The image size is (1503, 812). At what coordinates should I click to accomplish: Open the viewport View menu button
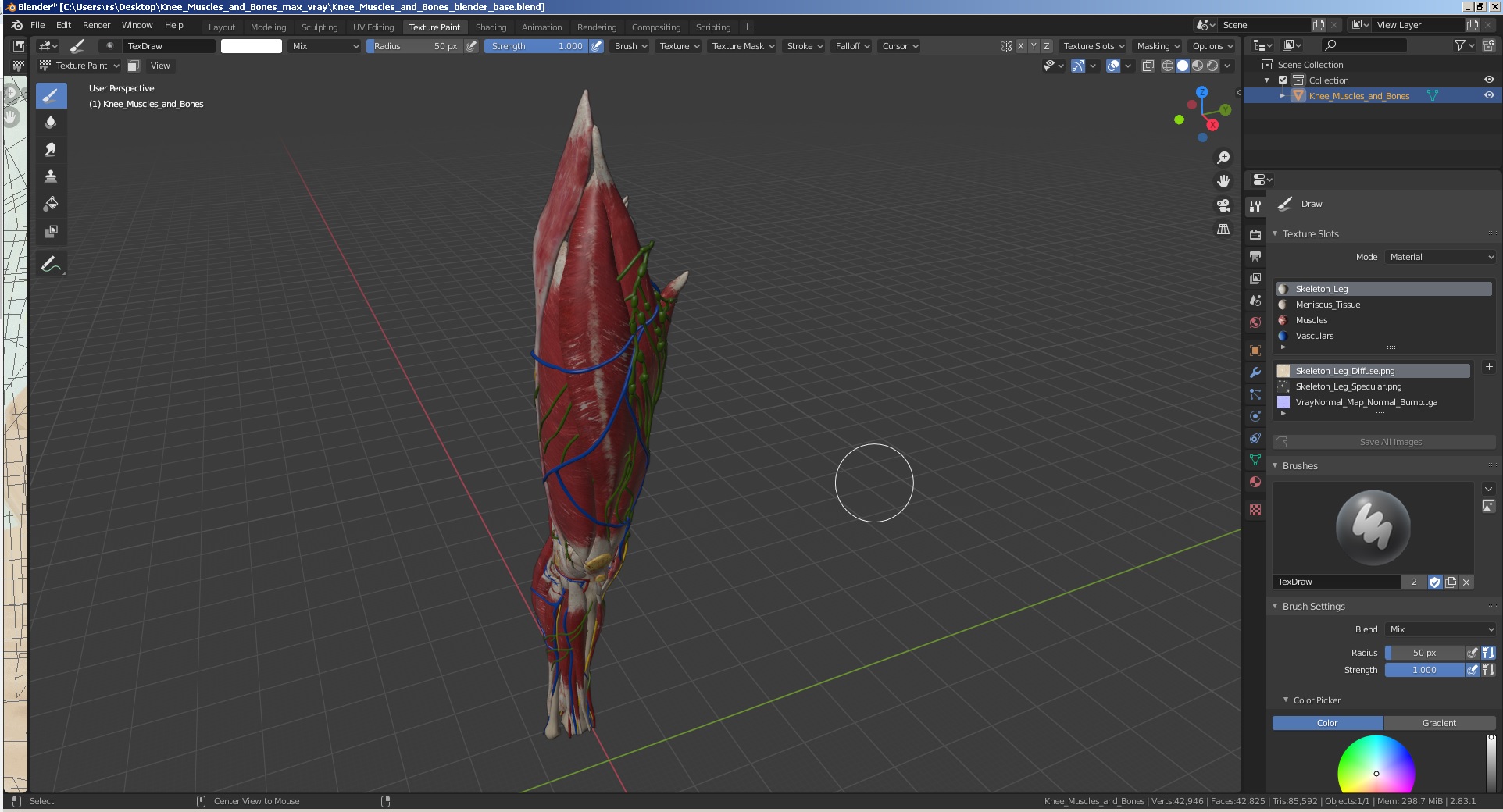click(x=160, y=66)
